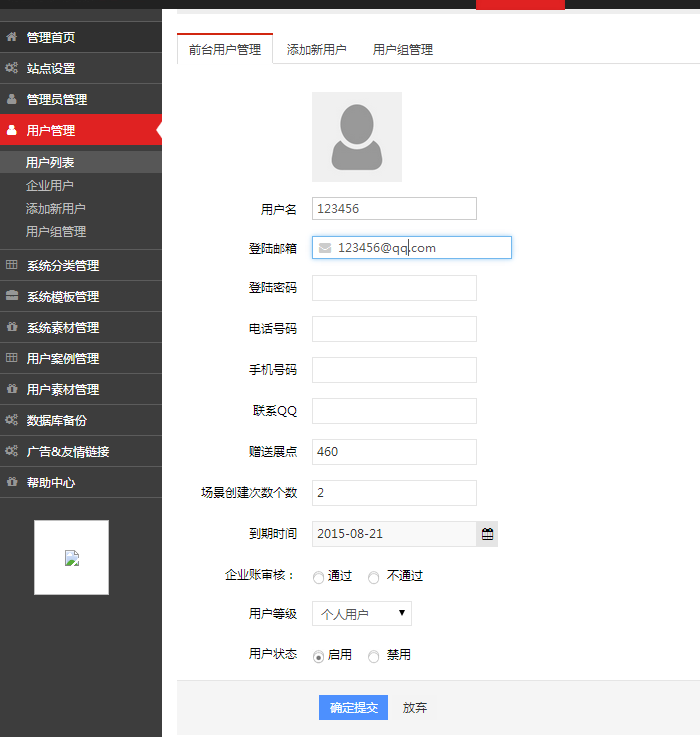This screenshot has height=737, width=700.
Task: Click the gift icon beside 帮助中心
Action: [12, 482]
